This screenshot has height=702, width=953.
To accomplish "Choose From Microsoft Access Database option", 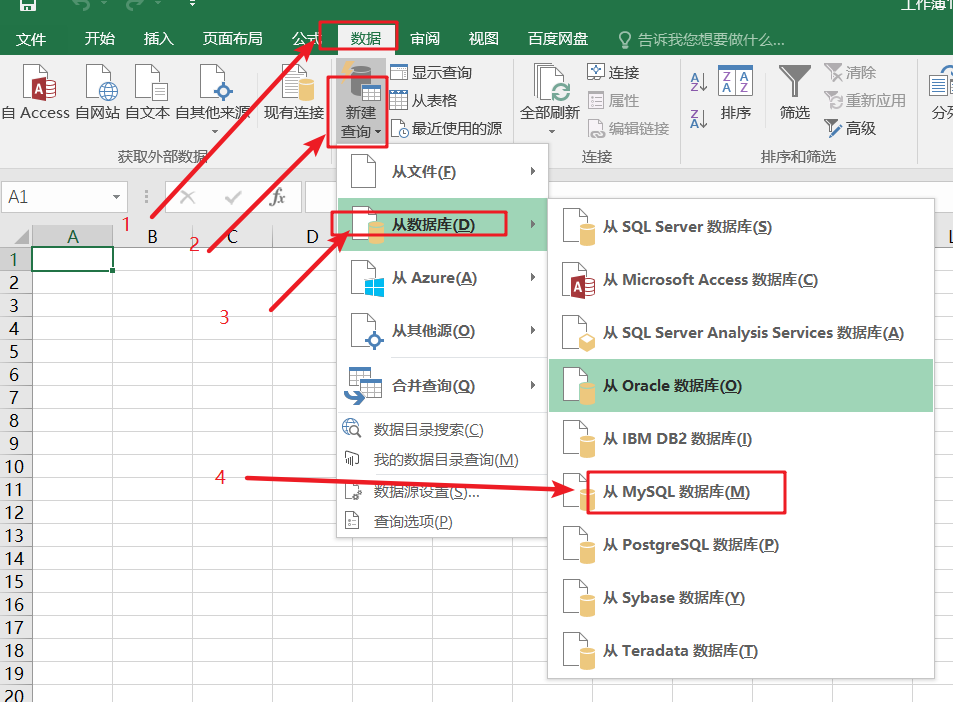I will (741, 280).
